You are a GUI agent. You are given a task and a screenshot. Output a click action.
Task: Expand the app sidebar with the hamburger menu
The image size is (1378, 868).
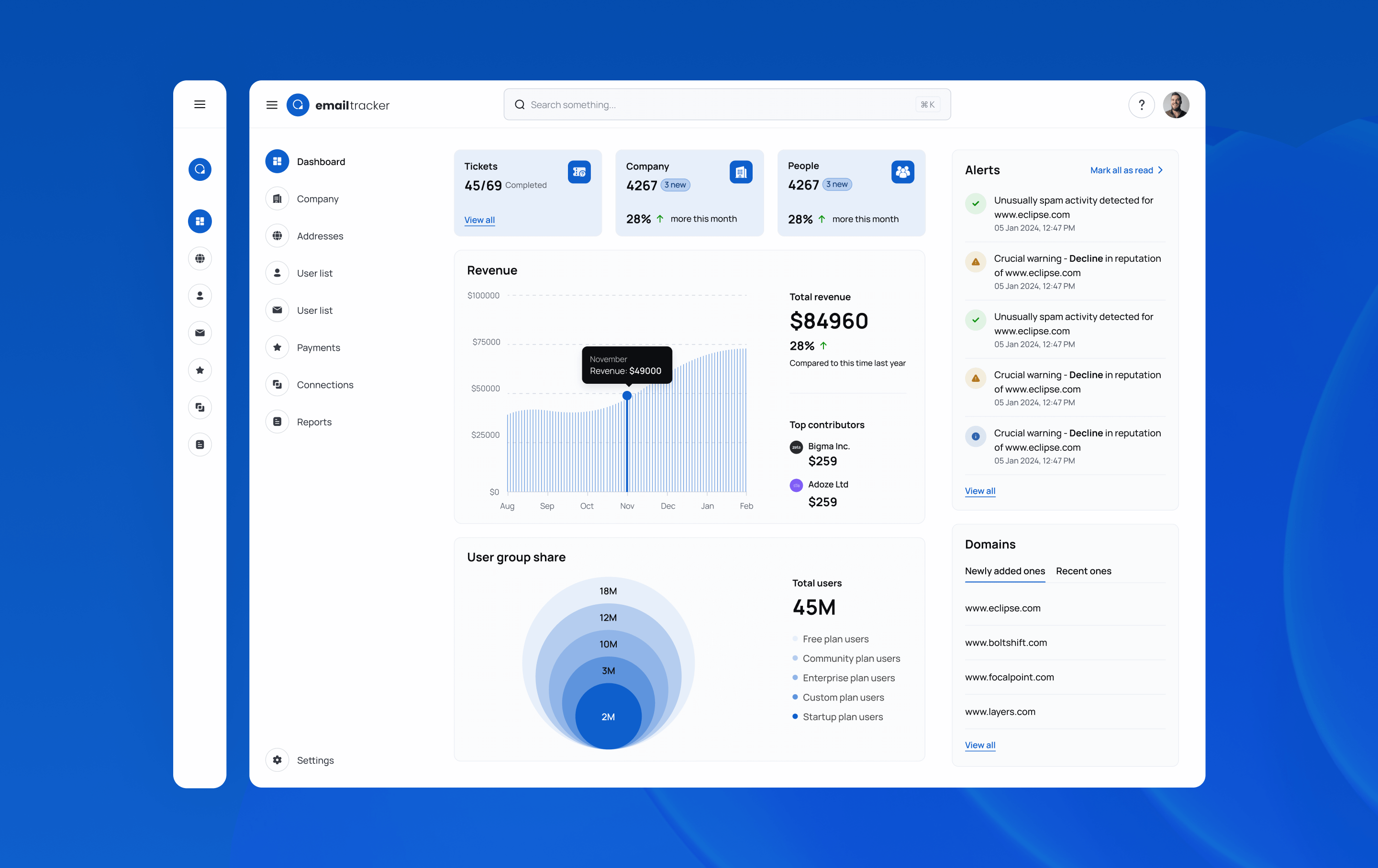(272, 104)
